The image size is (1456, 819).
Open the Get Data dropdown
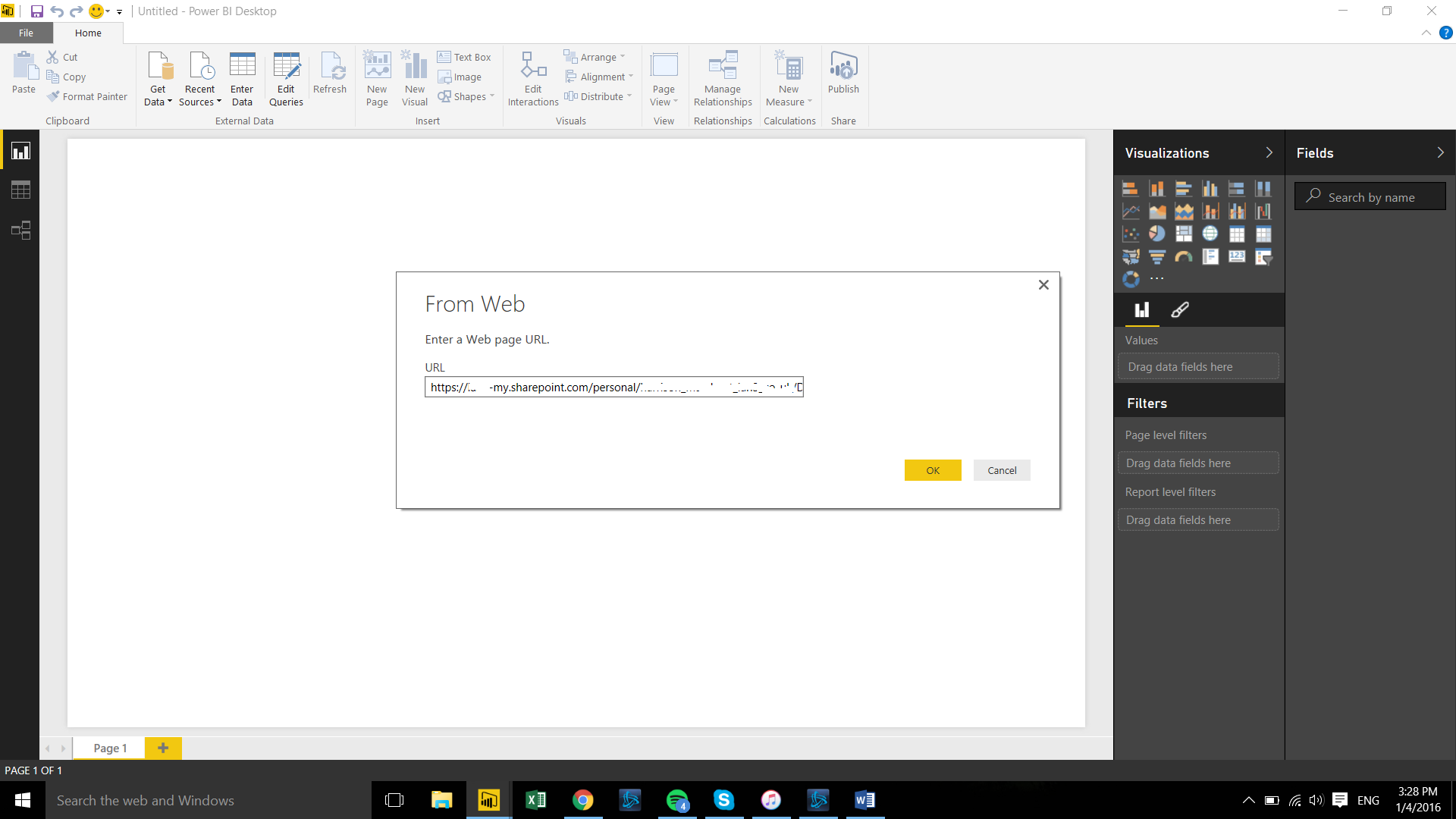click(158, 79)
